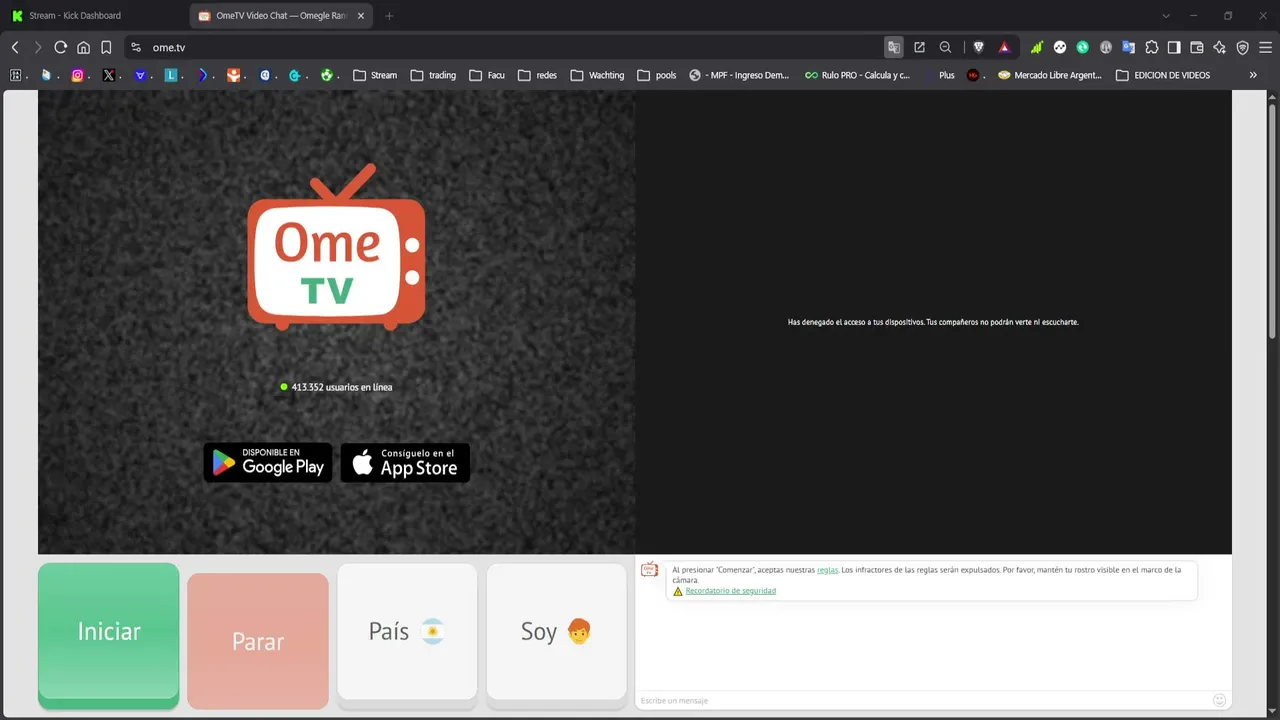
Task: Open Mercado Libre Argentina bookmark
Action: click(x=1049, y=75)
